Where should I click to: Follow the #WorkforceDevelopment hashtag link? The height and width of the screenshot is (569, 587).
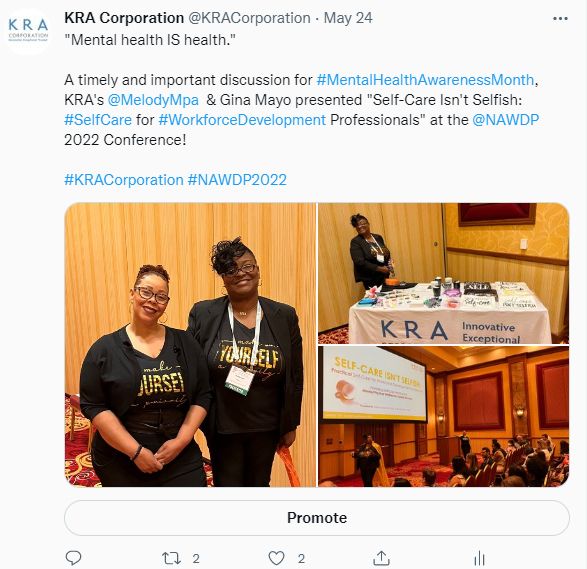coord(242,120)
